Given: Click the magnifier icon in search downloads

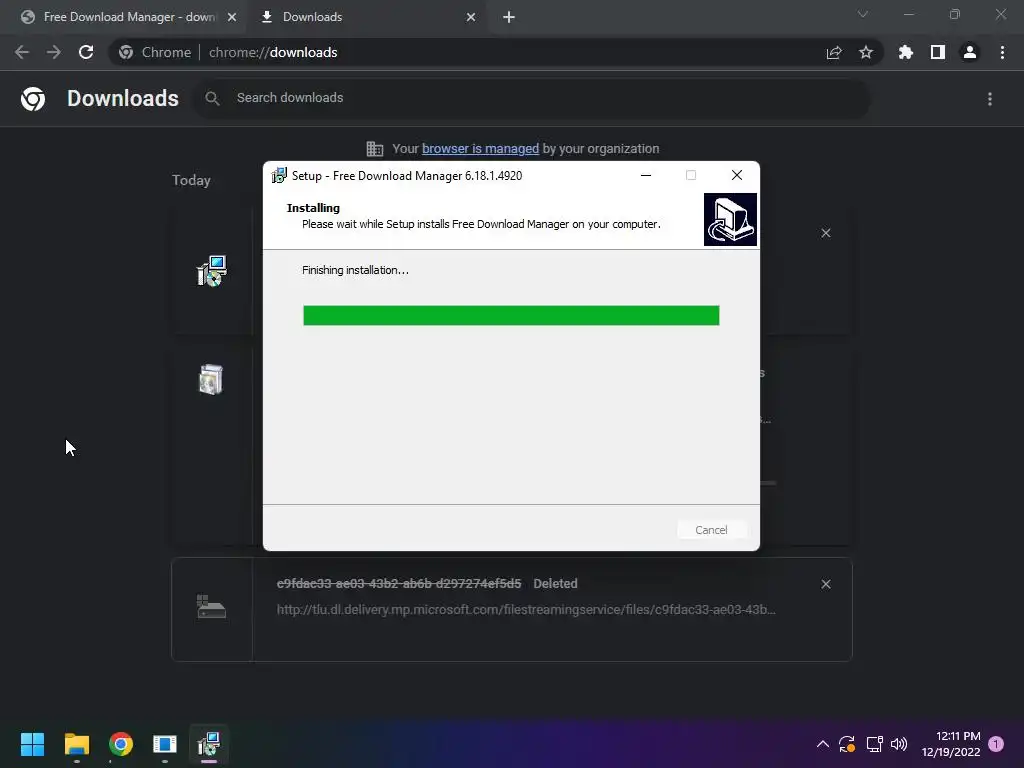Looking at the screenshot, I should click(212, 99).
